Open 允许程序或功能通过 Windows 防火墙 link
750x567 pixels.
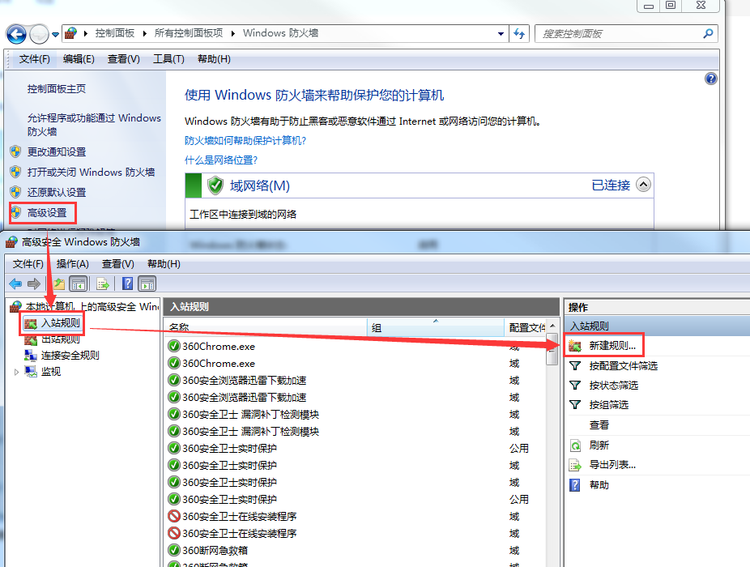pos(94,124)
